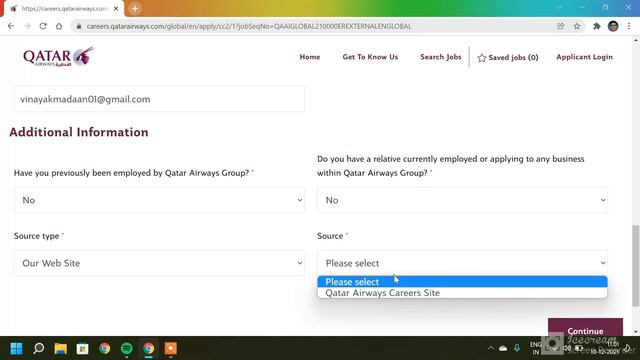This screenshot has height=360, width=640.
Task: Click the share page icon in address bar
Action: coord(560,26)
